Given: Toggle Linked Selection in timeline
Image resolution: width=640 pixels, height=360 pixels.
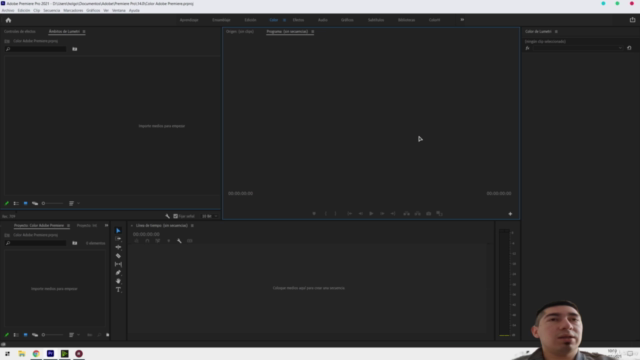Looking at the screenshot, I should (158, 241).
